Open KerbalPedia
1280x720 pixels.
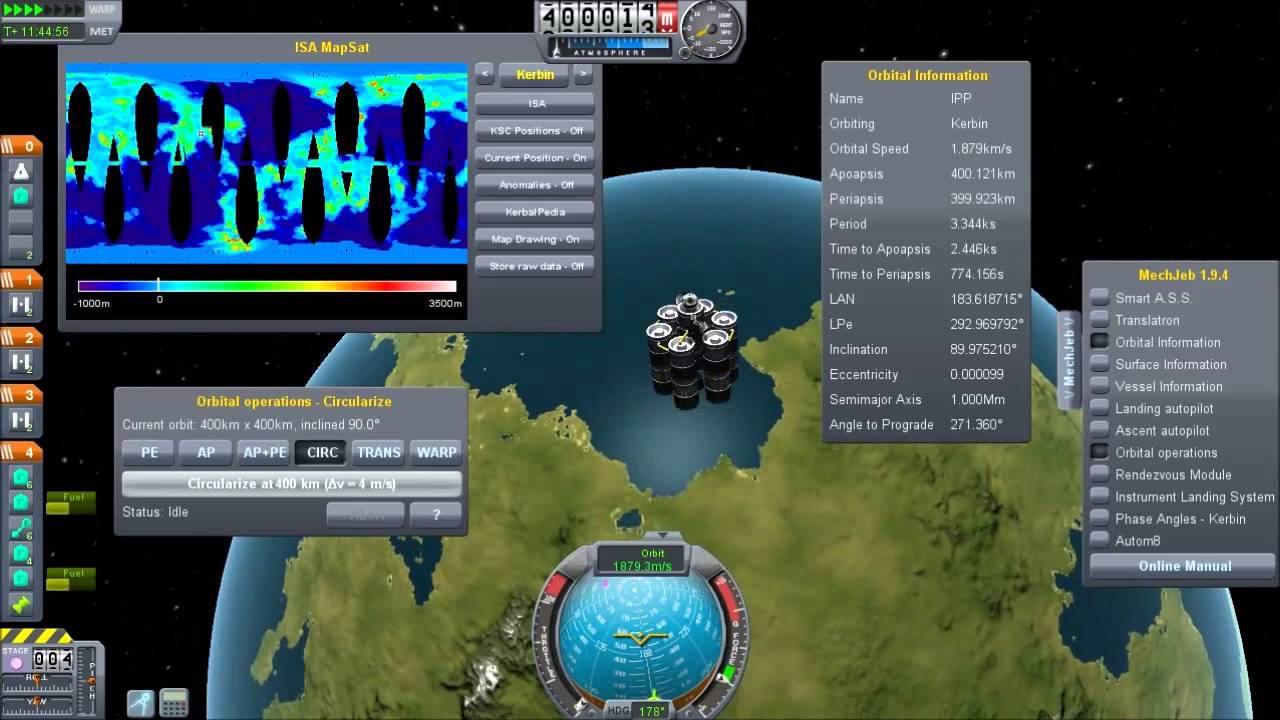tap(535, 212)
